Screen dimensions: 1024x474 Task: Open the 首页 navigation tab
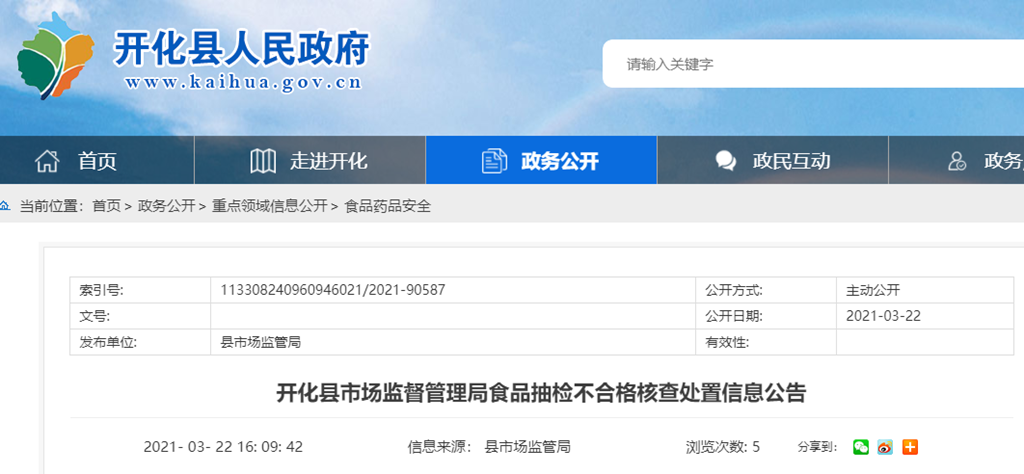point(98,161)
